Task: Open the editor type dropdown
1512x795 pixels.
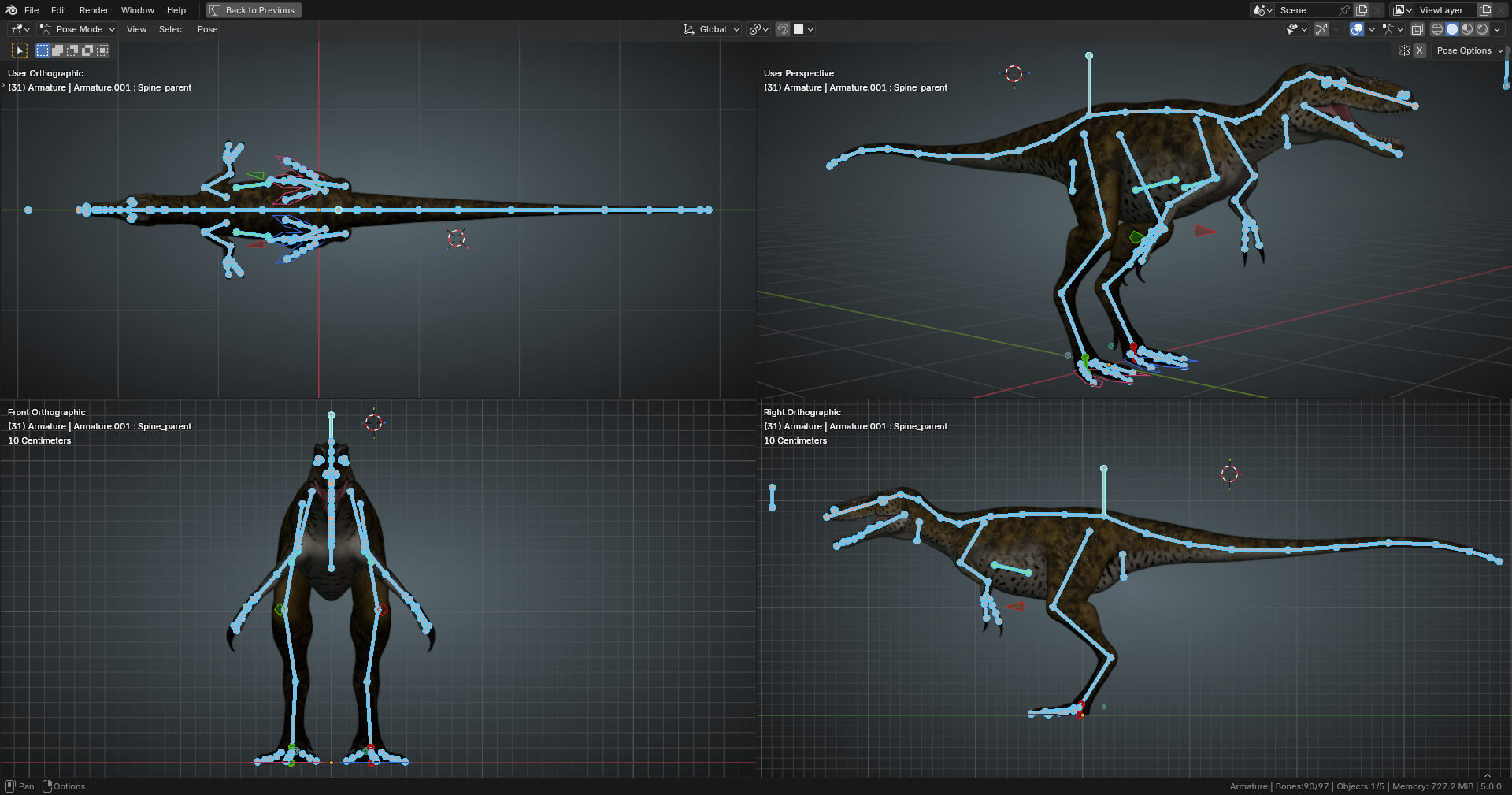Action: coord(20,29)
